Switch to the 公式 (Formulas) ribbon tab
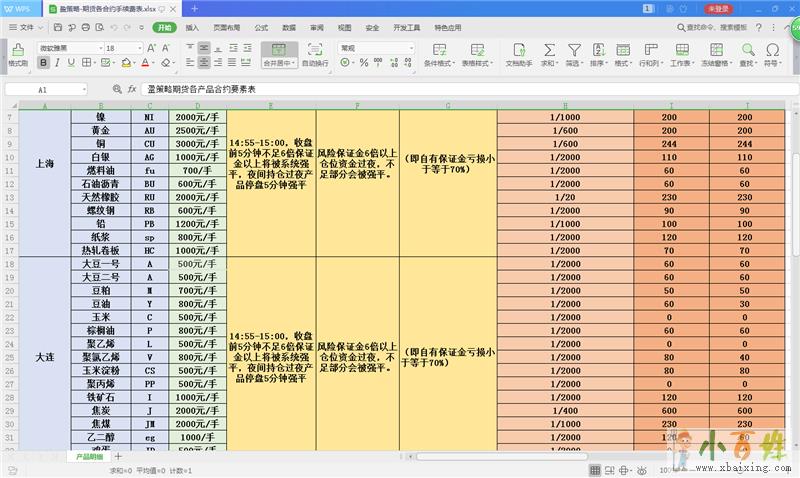Image resolution: width=800 pixels, height=478 pixels. tap(261, 28)
